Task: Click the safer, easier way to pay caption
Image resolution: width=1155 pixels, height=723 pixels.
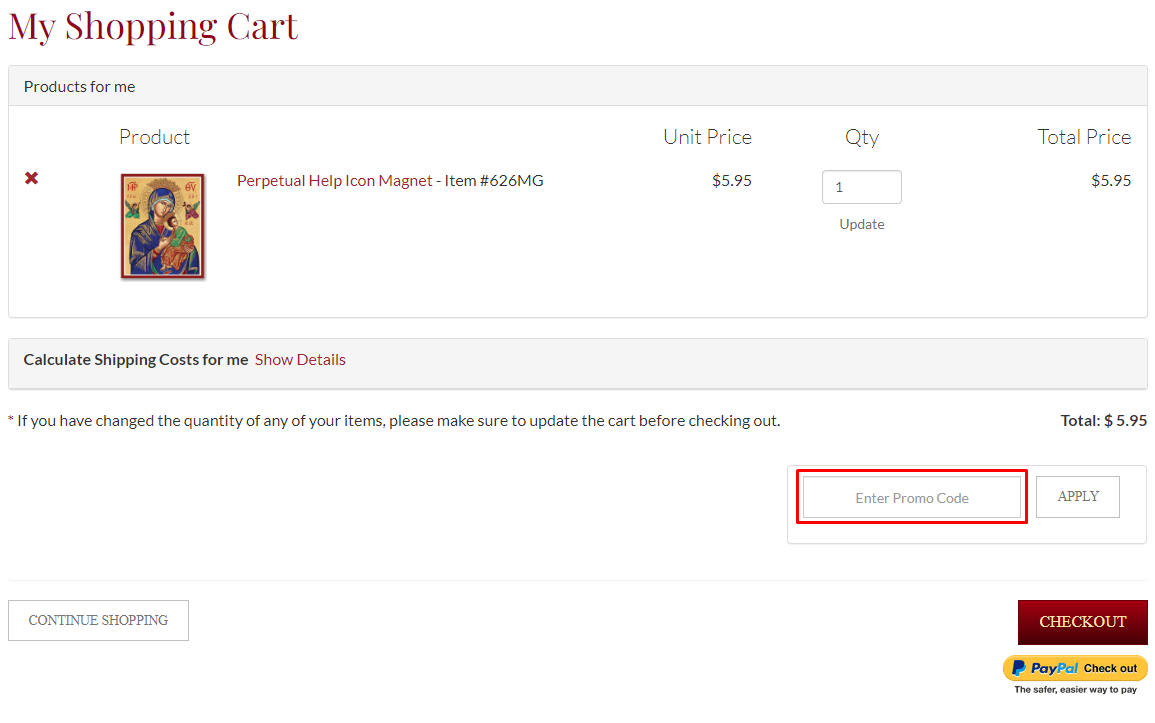Action: click(1075, 690)
